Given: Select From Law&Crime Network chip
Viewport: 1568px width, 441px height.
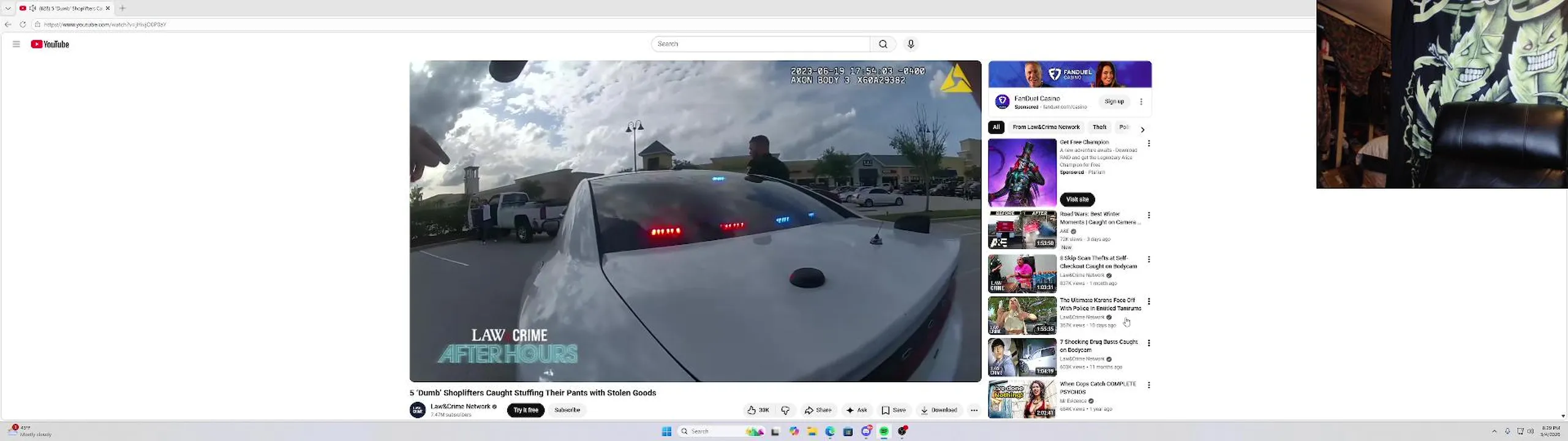Looking at the screenshot, I should click(1046, 127).
